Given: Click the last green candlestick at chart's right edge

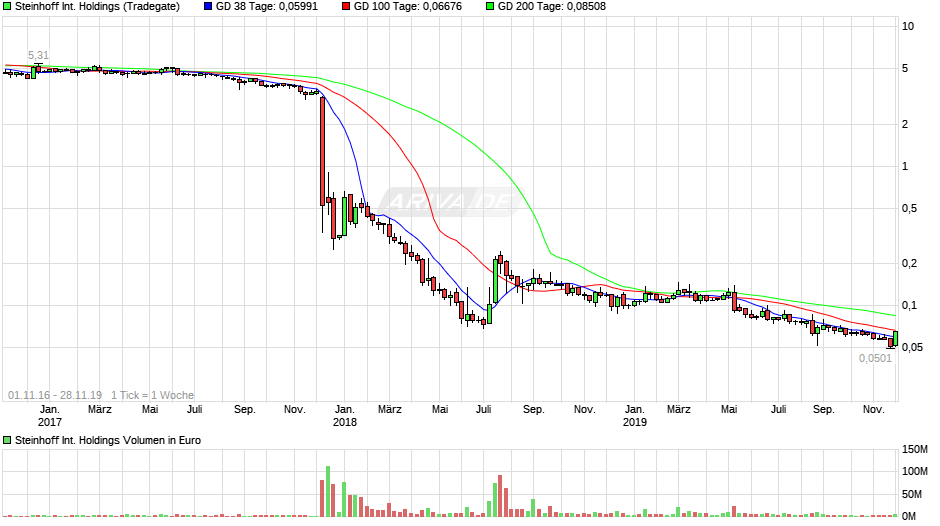Looking at the screenshot, I should (896, 338).
